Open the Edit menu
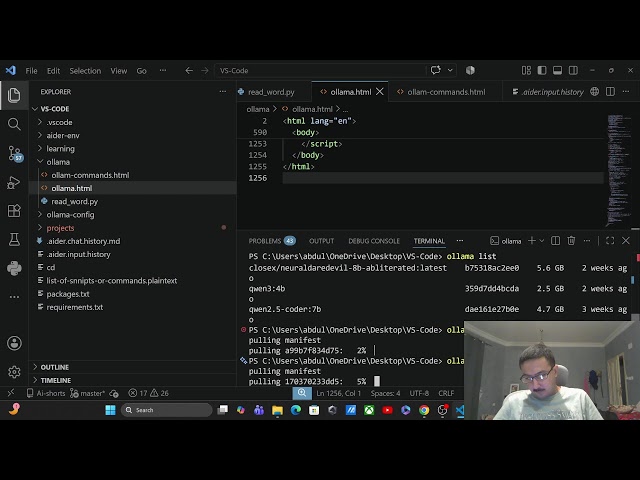Screen dimensions: 640x480 [x=53, y=71]
